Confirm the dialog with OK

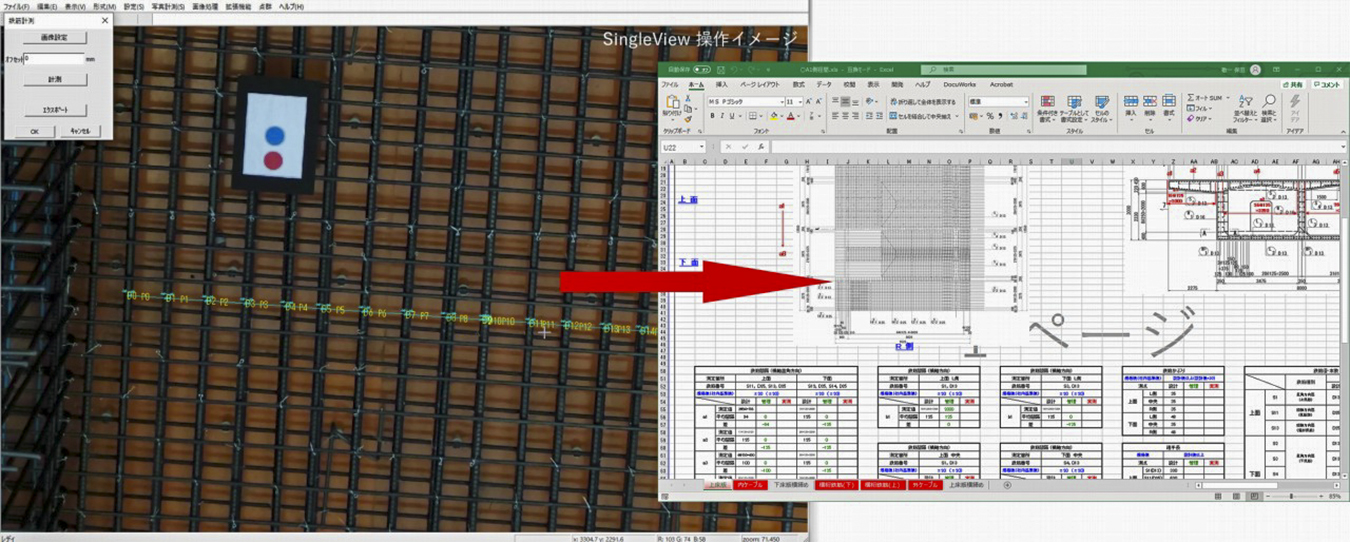pos(34,131)
